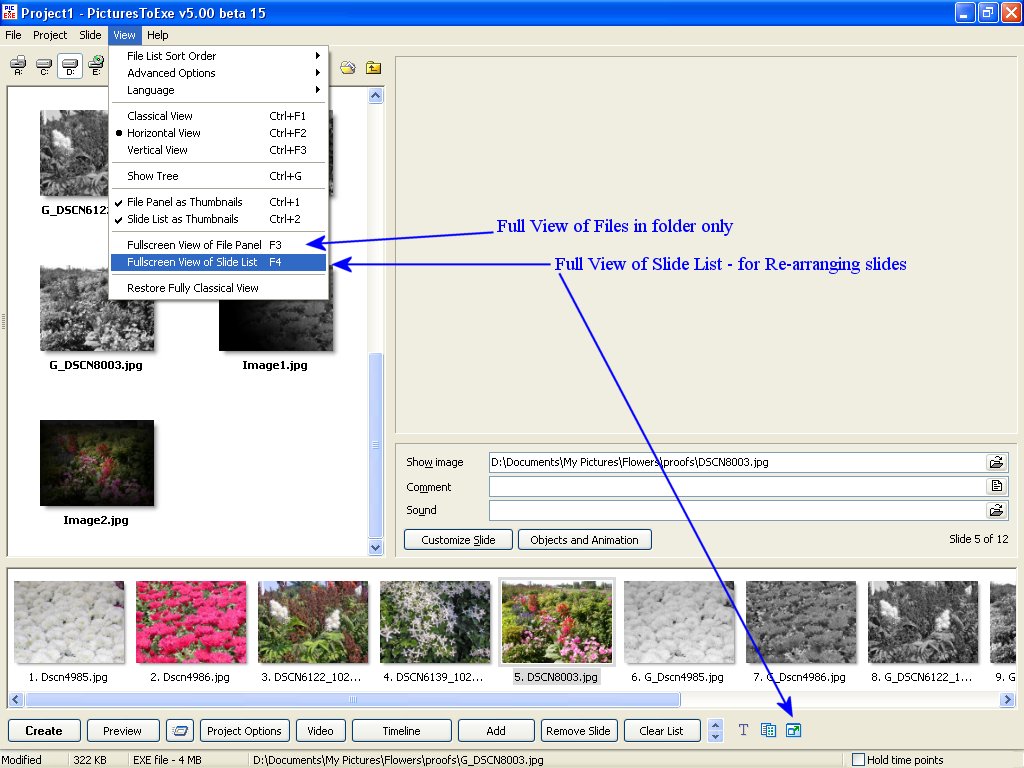Click the Video button
Viewport: 1024px width, 768px height.
coord(320,731)
